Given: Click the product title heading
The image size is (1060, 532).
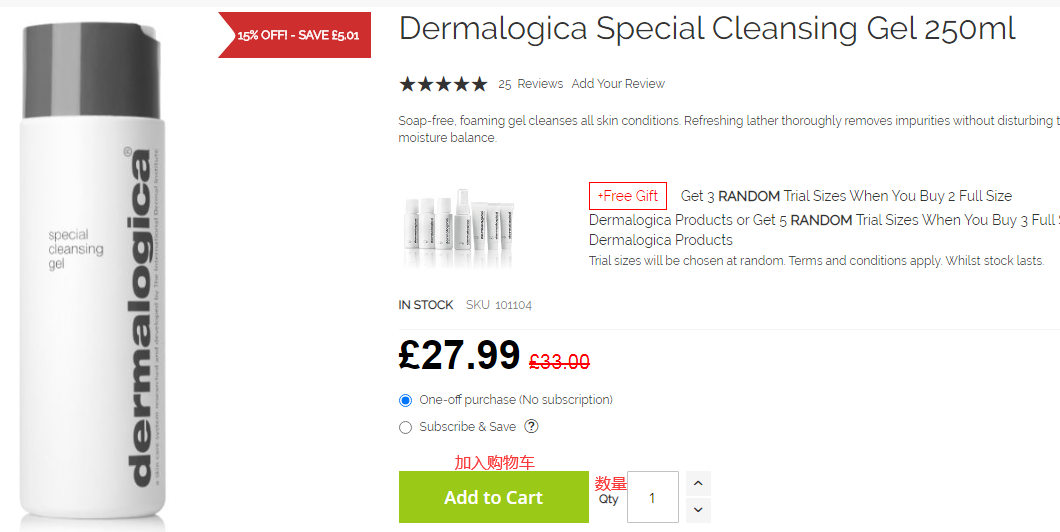Looking at the screenshot, I should tap(706, 29).
